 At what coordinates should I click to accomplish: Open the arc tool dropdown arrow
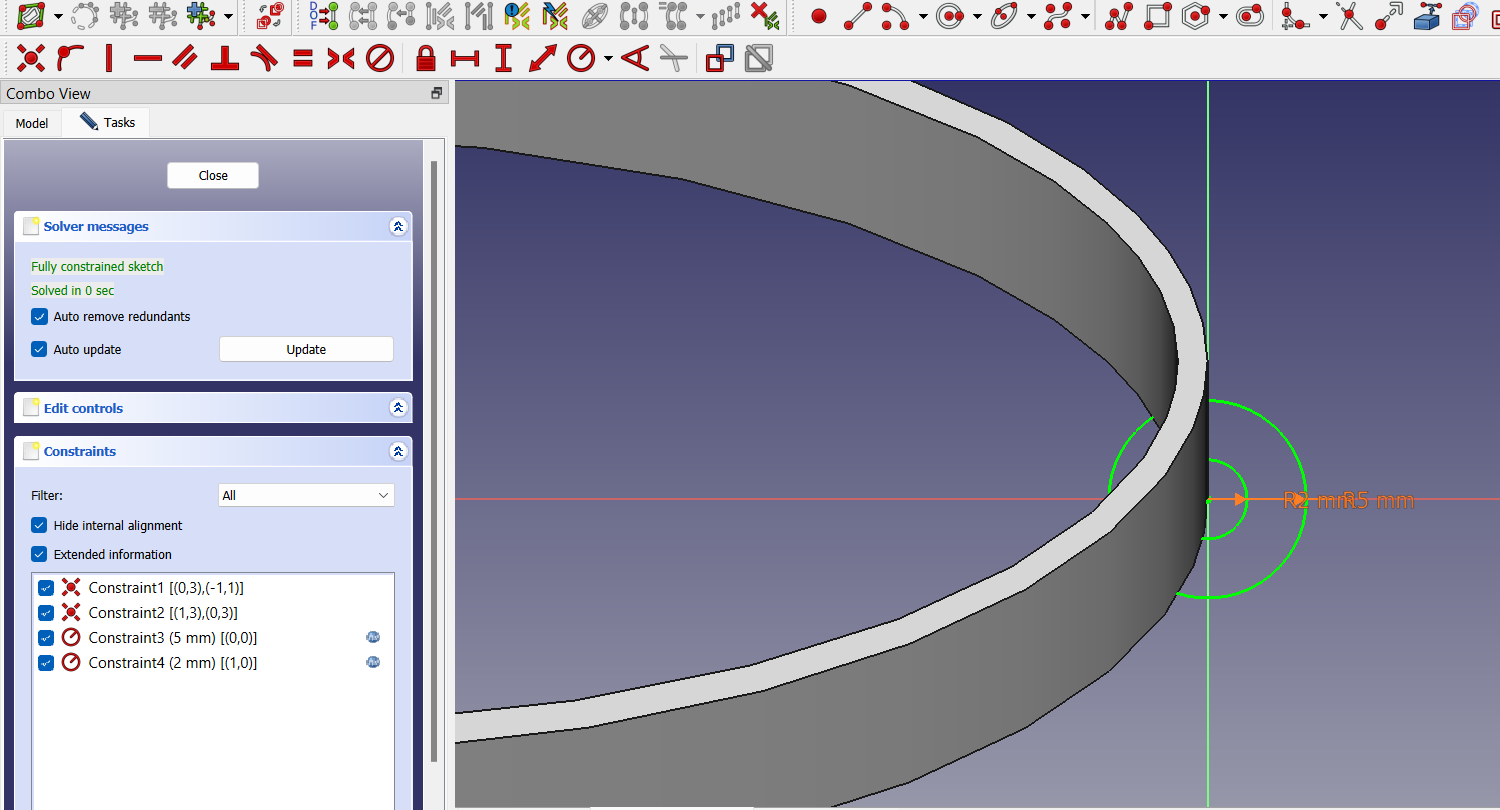coord(922,16)
